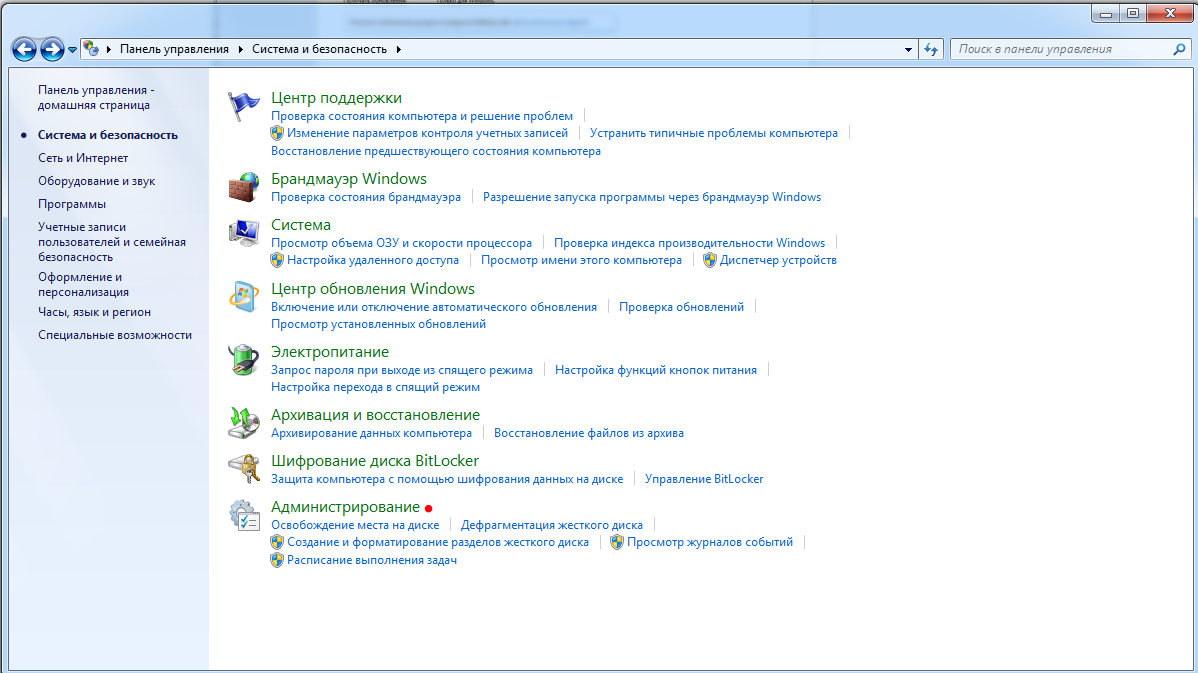Click shield icon before Изменение параметров контроля
Screen dimensions: 1198x673
click(x=277, y=133)
